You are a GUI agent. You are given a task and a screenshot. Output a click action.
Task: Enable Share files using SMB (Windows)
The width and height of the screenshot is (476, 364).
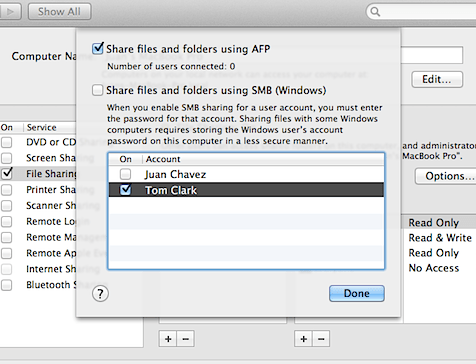pyautogui.click(x=97, y=90)
